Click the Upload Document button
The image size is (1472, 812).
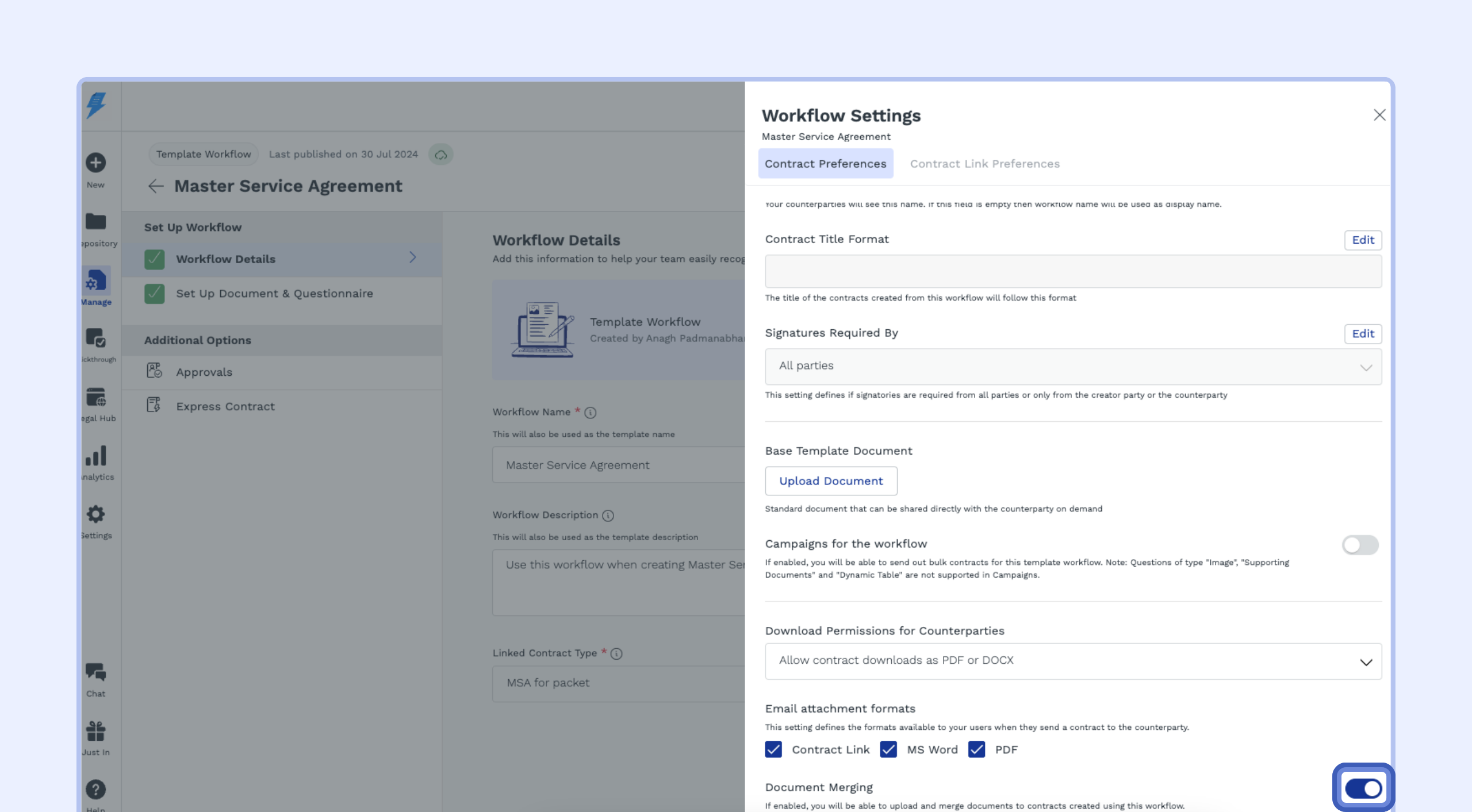831,481
